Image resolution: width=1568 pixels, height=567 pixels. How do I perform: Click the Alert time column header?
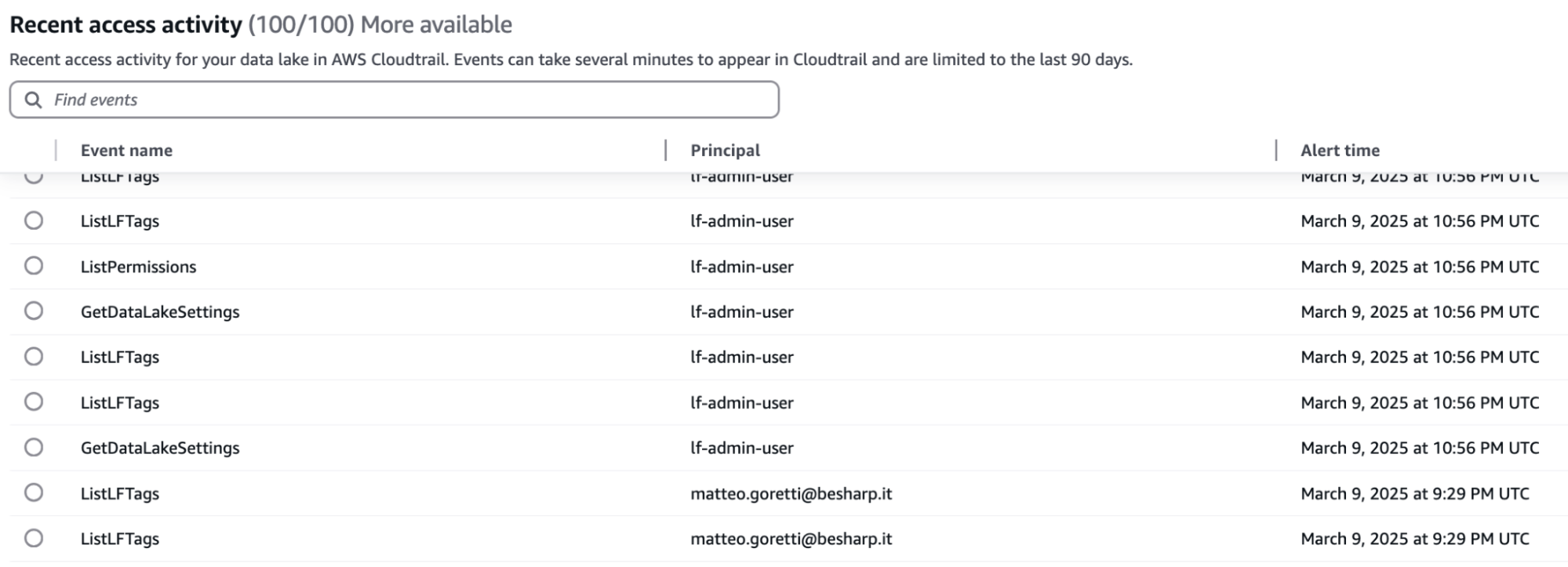(x=1340, y=151)
